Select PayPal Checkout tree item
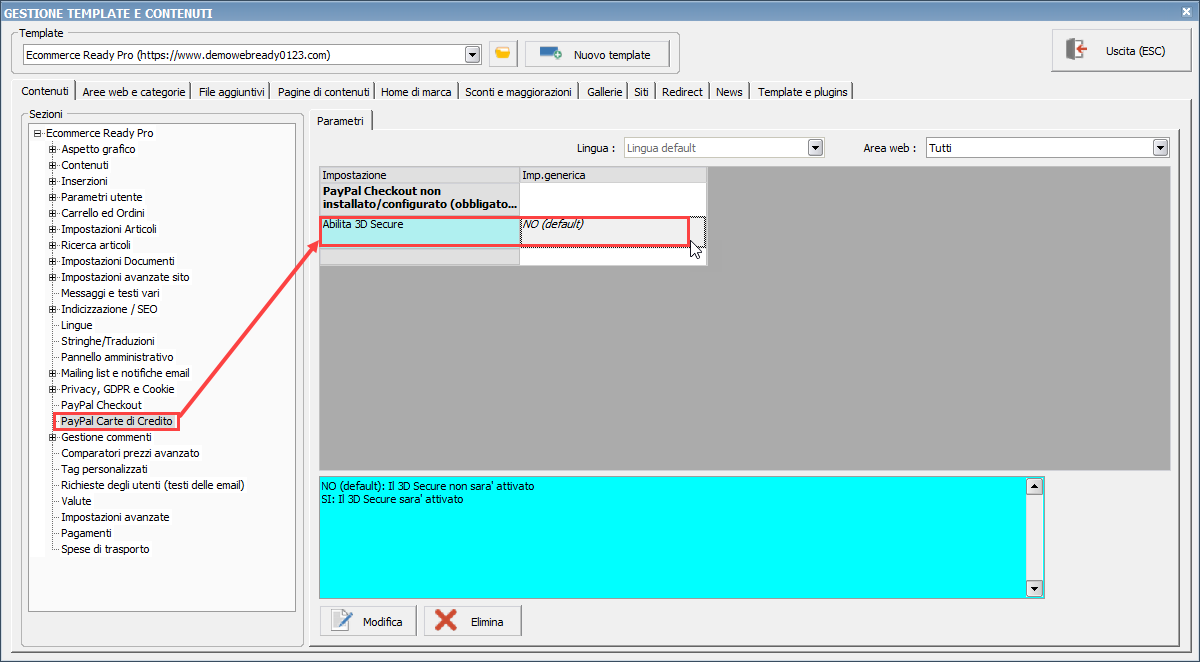This screenshot has height=662, width=1200. [x=101, y=405]
